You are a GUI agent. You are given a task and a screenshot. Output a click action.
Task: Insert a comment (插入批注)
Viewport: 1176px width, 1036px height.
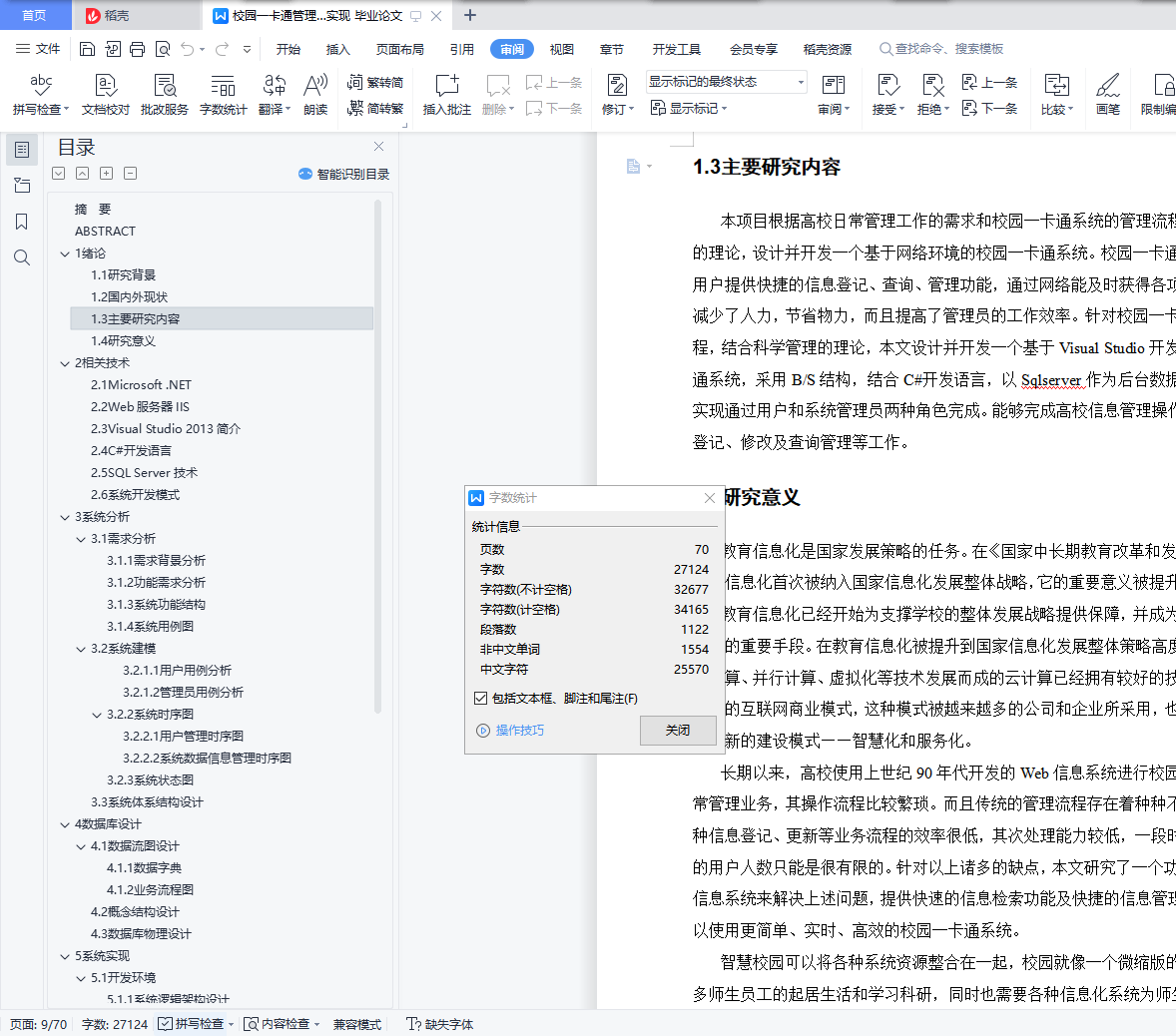click(x=447, y=95)
